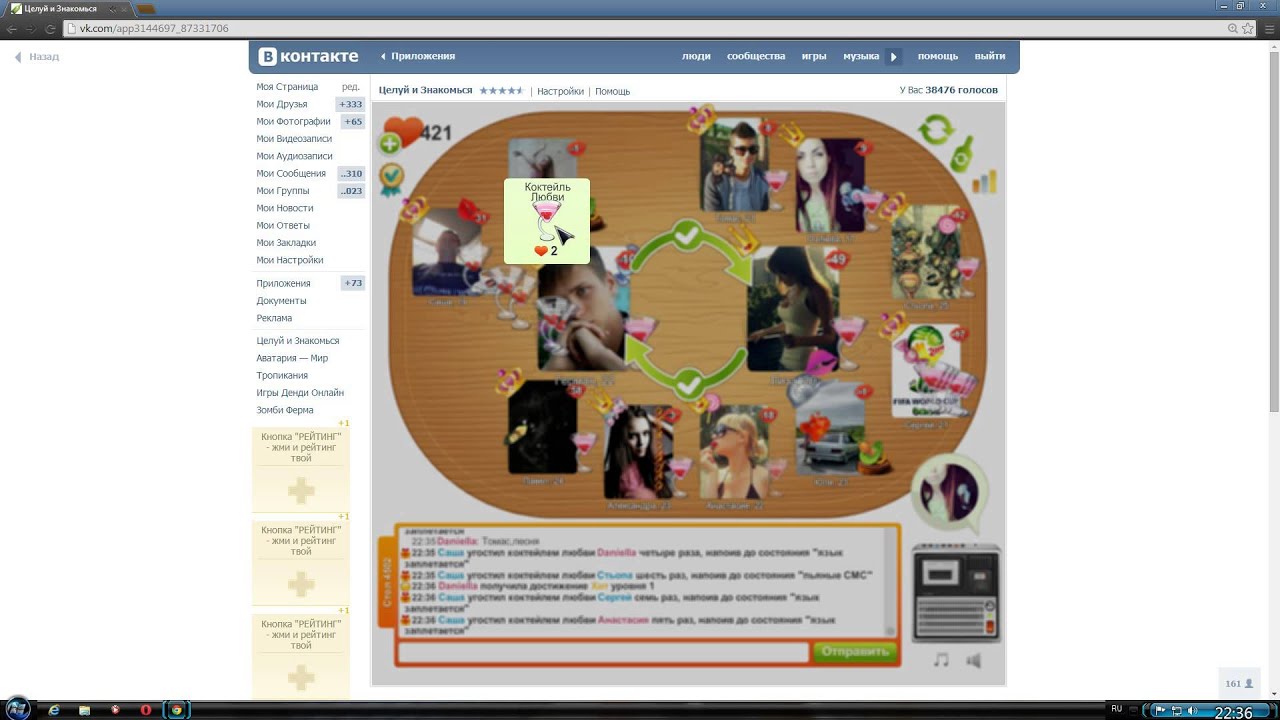The height and width of the screenshot is (720, 1280).
Task: Open сообщества in the top menu
Action: [756, 56]
